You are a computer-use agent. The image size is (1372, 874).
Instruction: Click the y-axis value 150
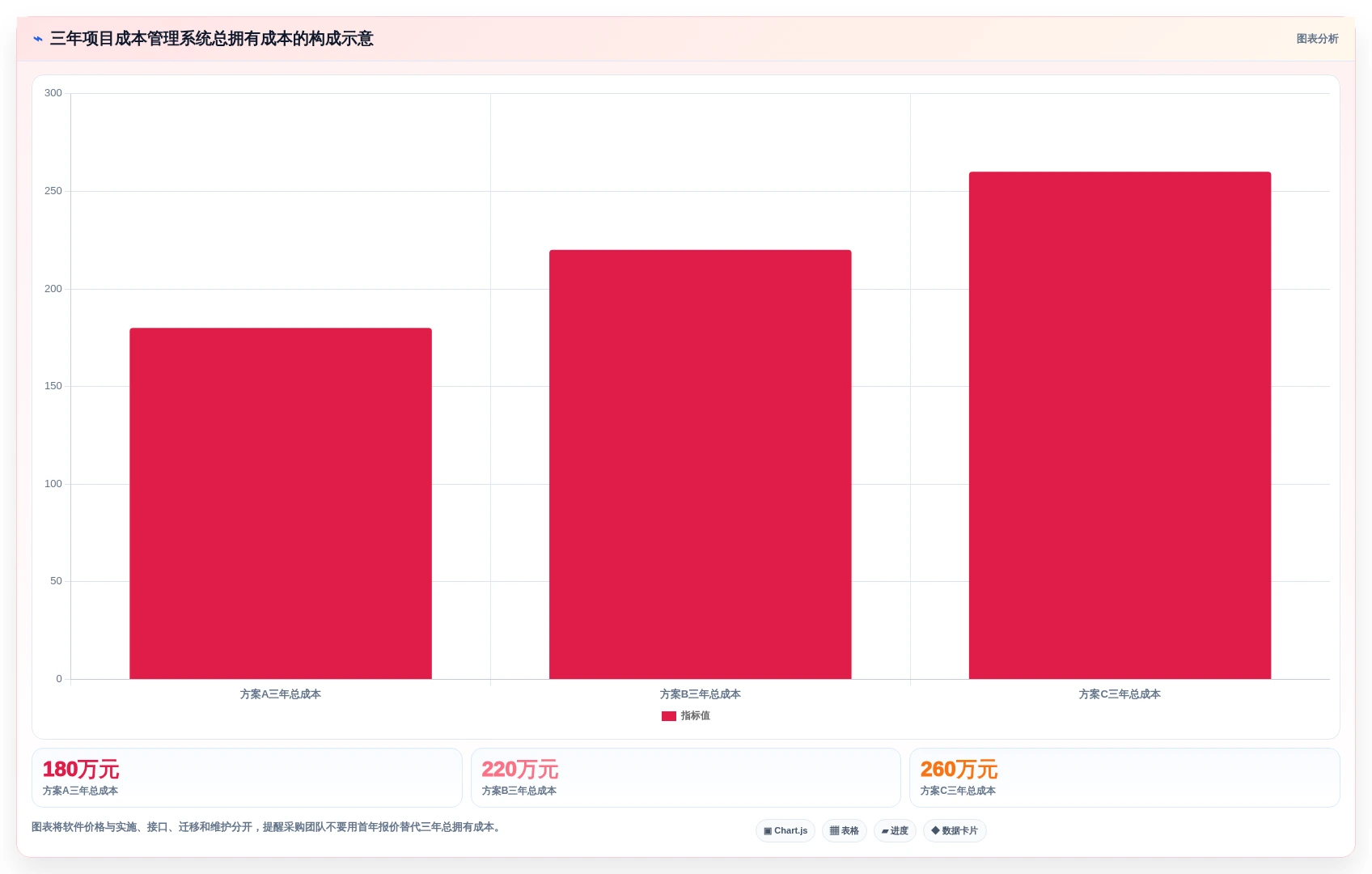coord(53,386)
